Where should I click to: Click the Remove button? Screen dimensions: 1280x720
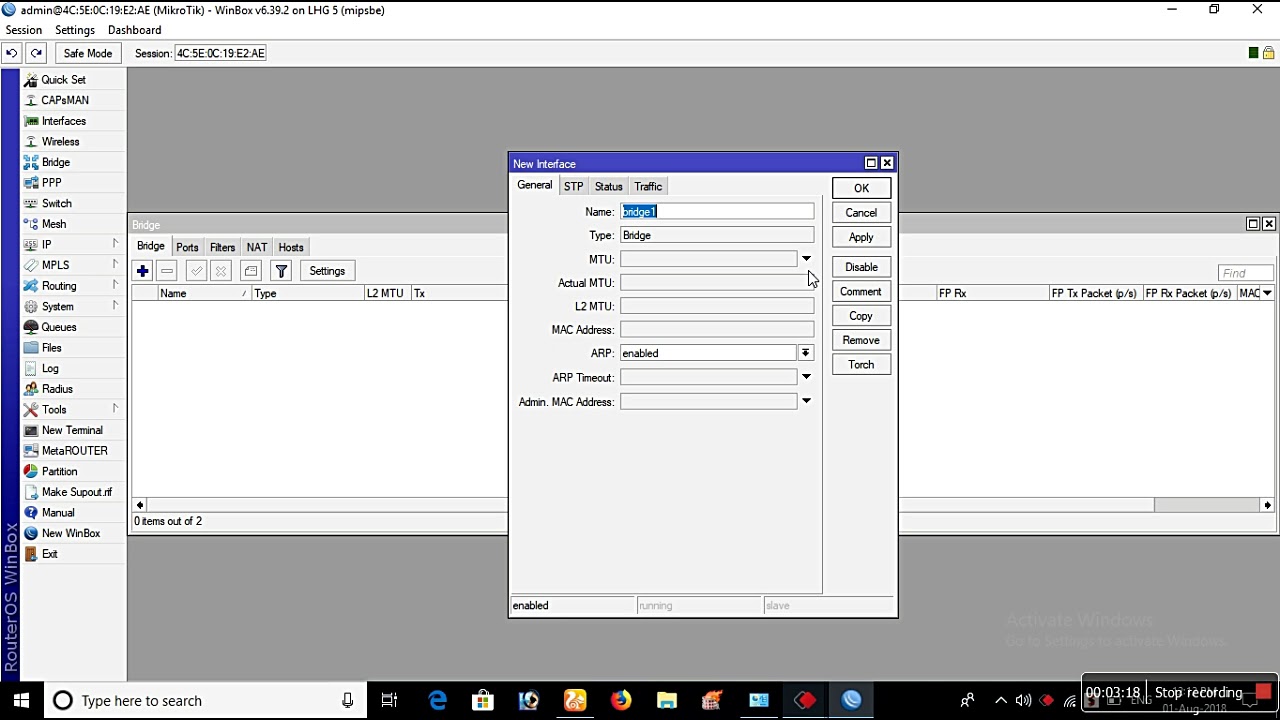[x=861, y=340]
